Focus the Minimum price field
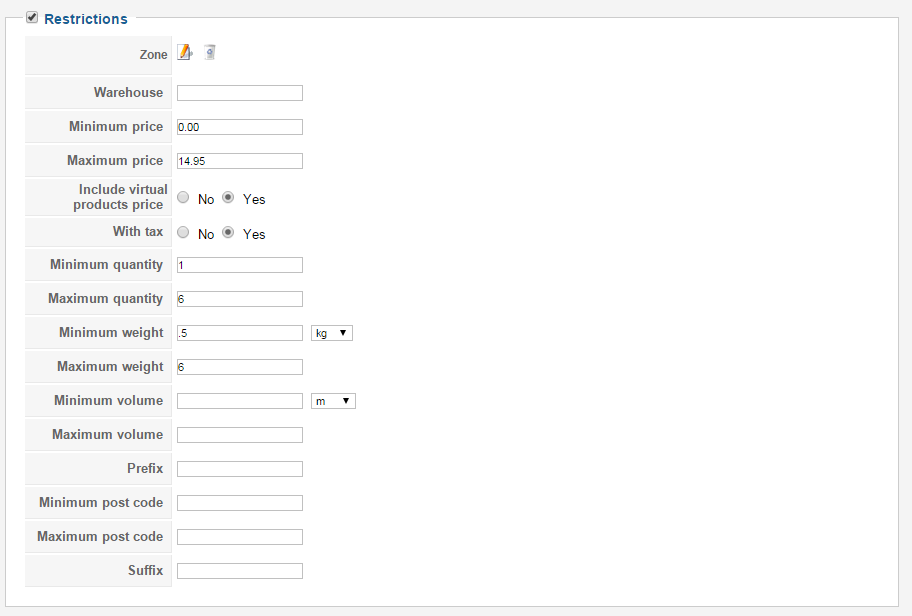 (240, 127)
